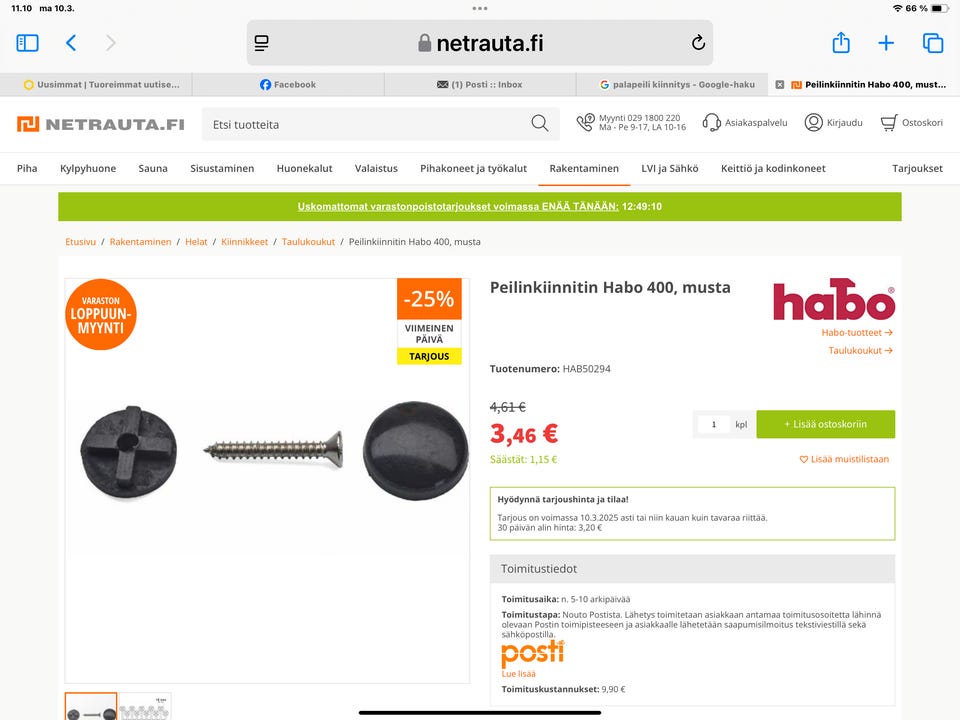This screenshot has width=960, height=720.
Task: Open the Kylpyhuone category menu
Action: click(x=88, y=168)
